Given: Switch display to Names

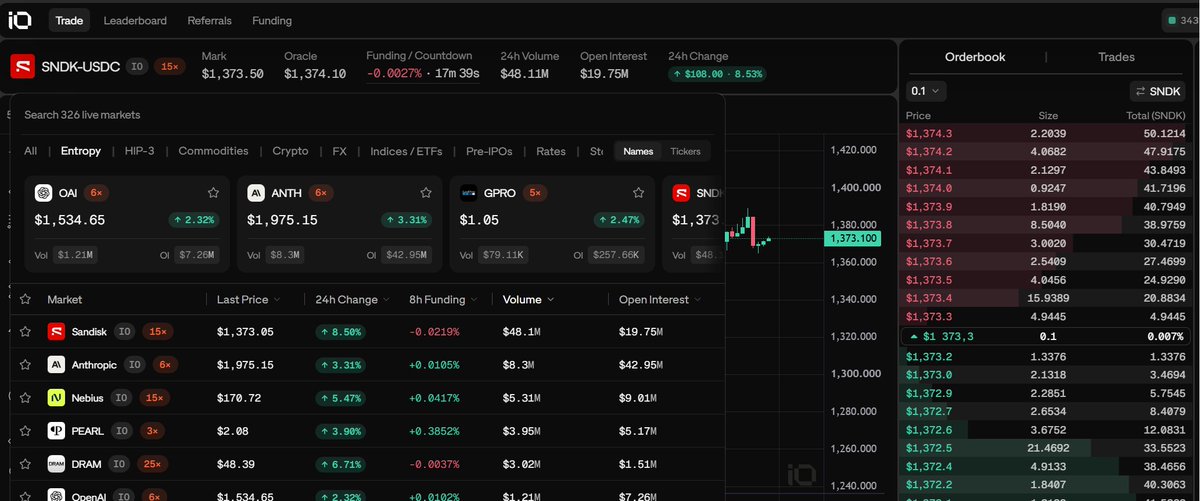Looking at the screenshot, I should pos(638,151).
